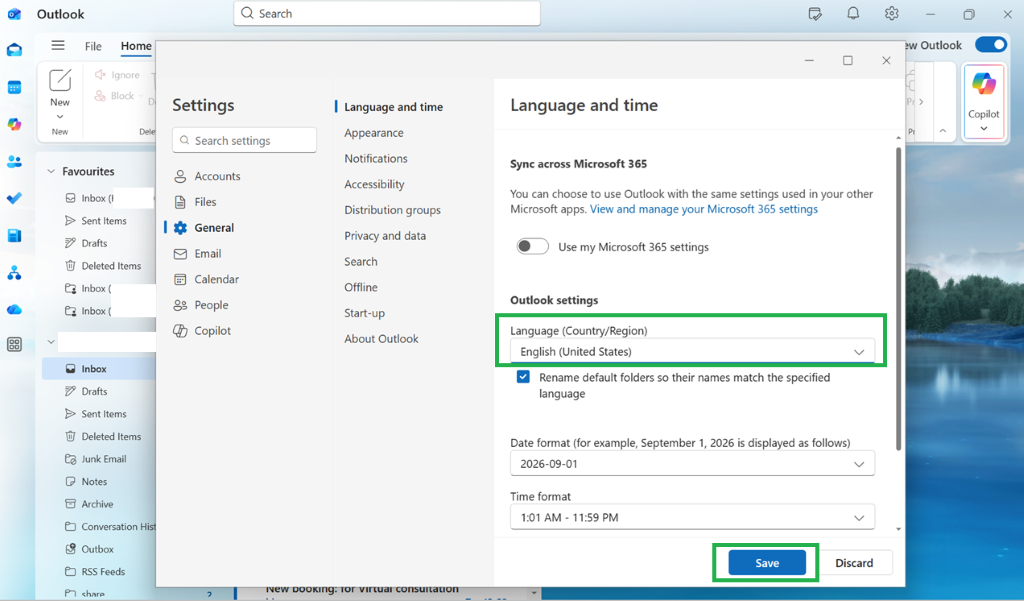Viewport: 1024px width, 601px height.
Task: Open Accessibility subsection
Action: tap(374, 184)
